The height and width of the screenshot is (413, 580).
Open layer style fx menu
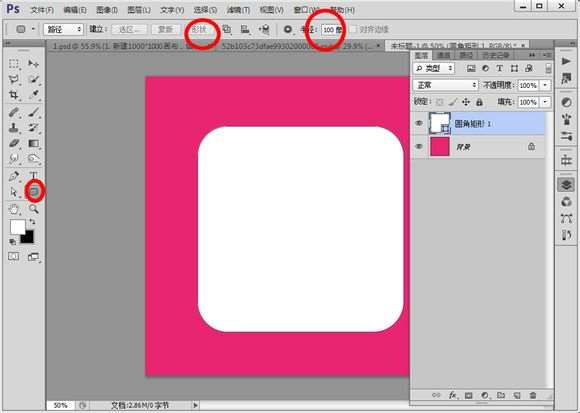452,395
